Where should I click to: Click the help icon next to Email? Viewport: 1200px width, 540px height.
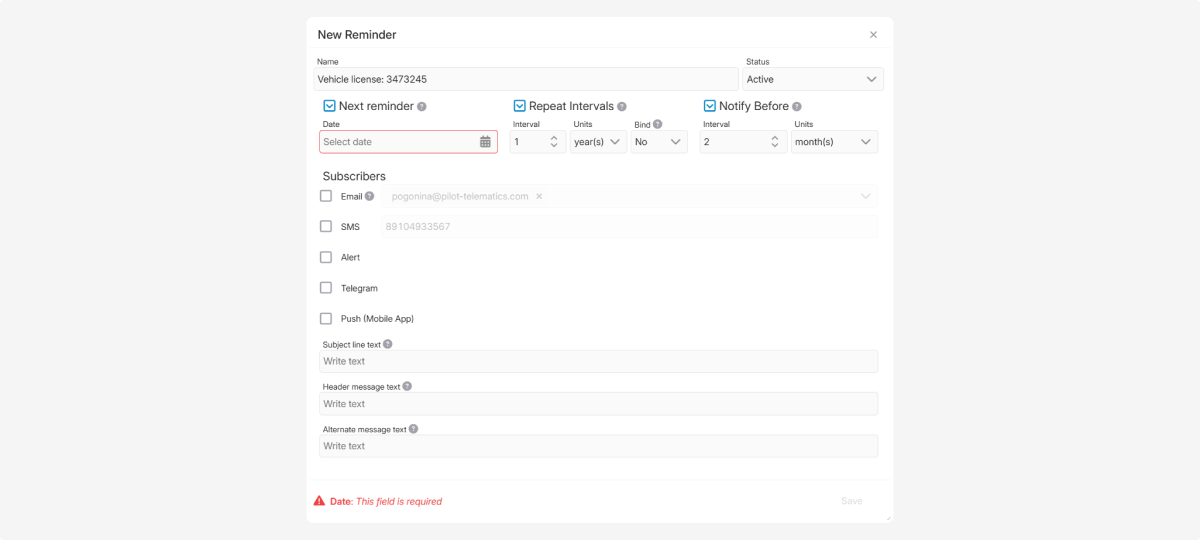pyautogui.click(x=369, y=197)
